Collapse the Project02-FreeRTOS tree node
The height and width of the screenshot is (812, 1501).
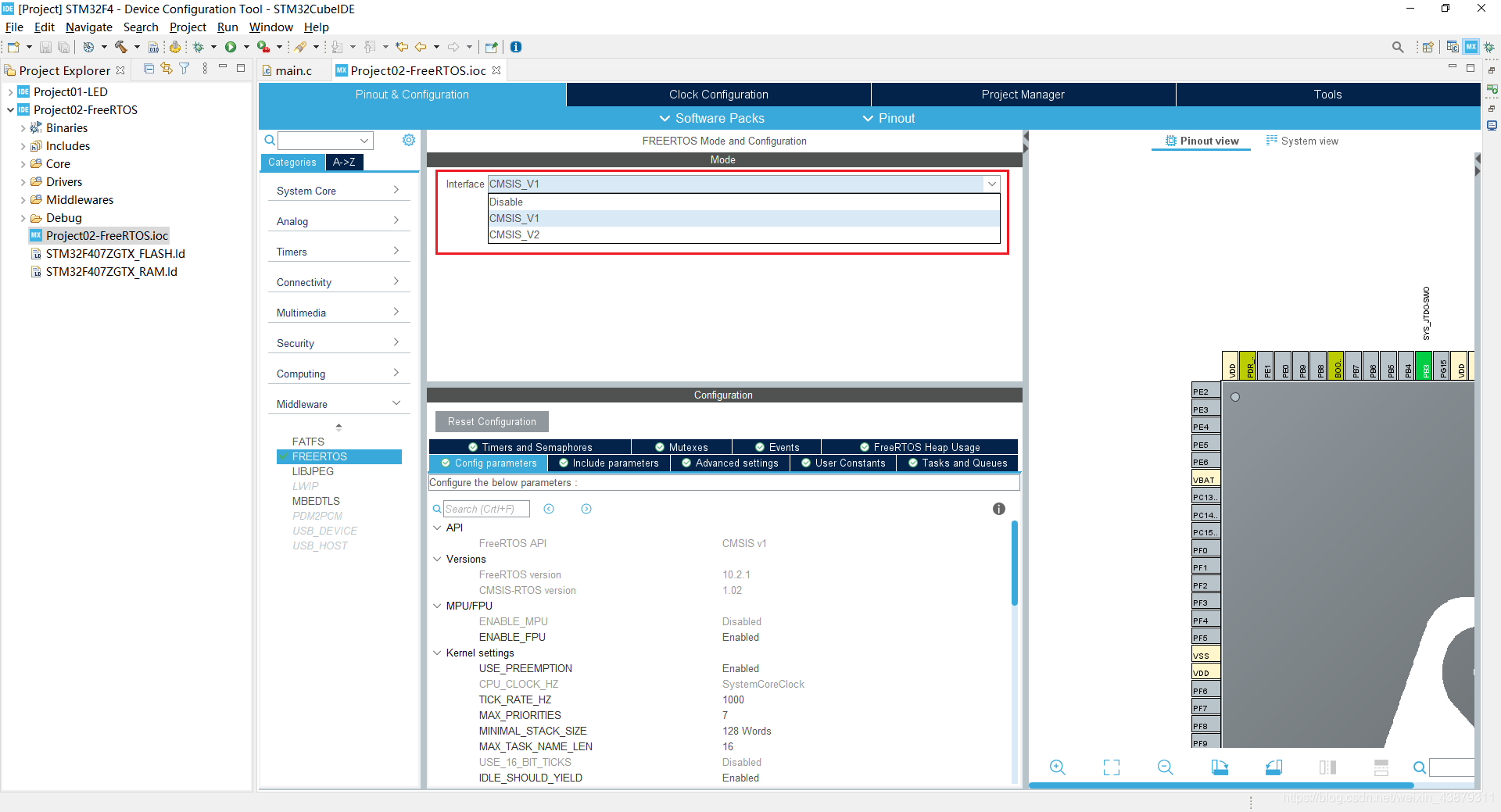pyautogui.click(x=10, y=110)
